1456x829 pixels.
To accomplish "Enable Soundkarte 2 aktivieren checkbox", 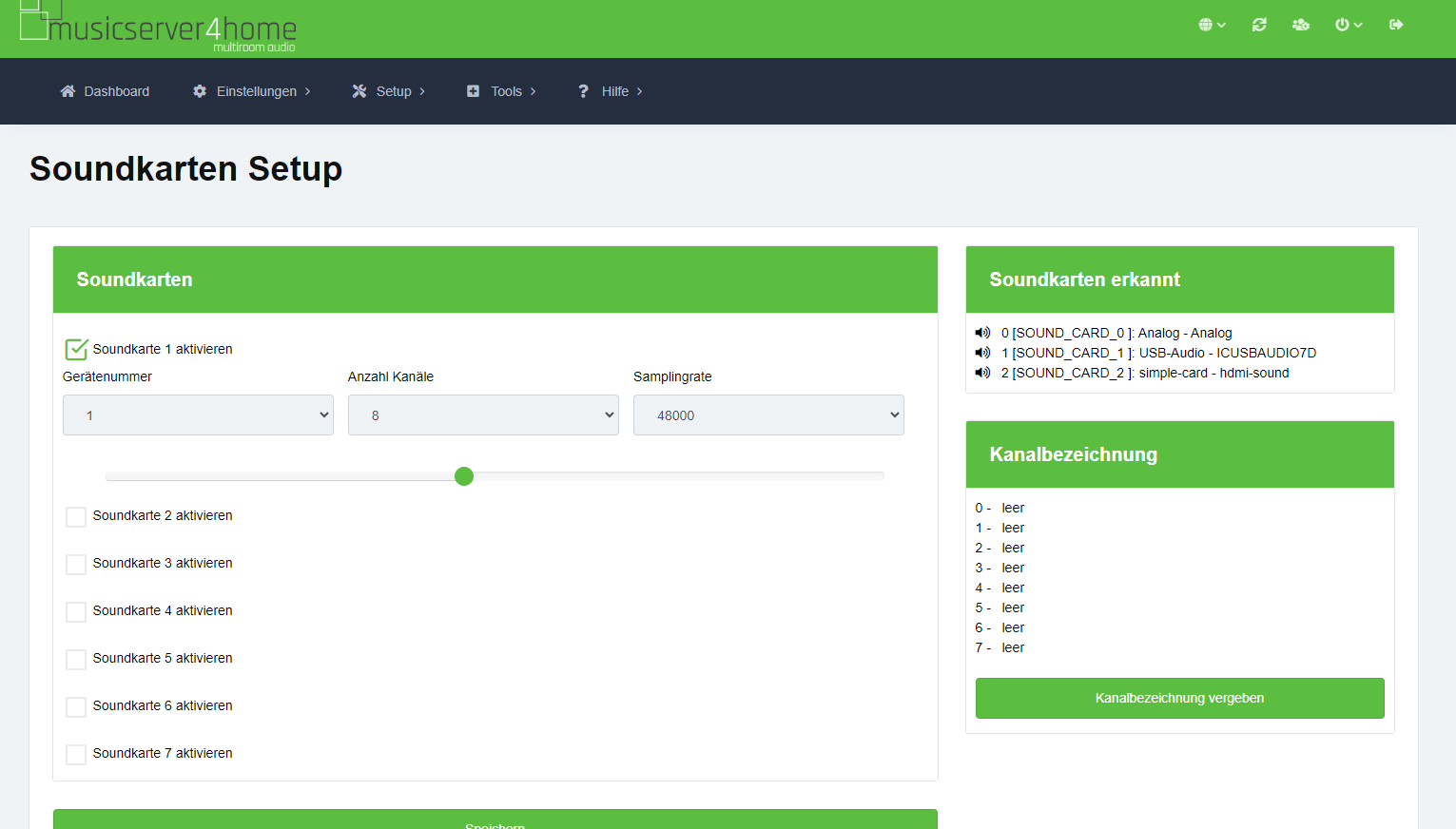I will (76, 516).
